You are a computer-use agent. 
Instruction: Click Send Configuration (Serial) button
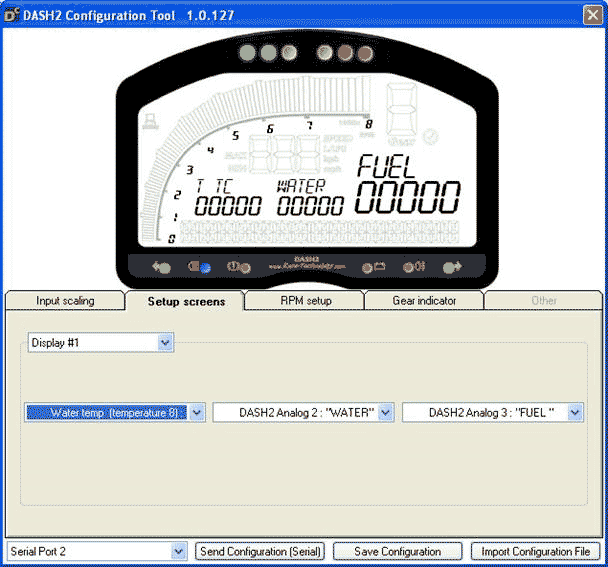click(260, 551)
